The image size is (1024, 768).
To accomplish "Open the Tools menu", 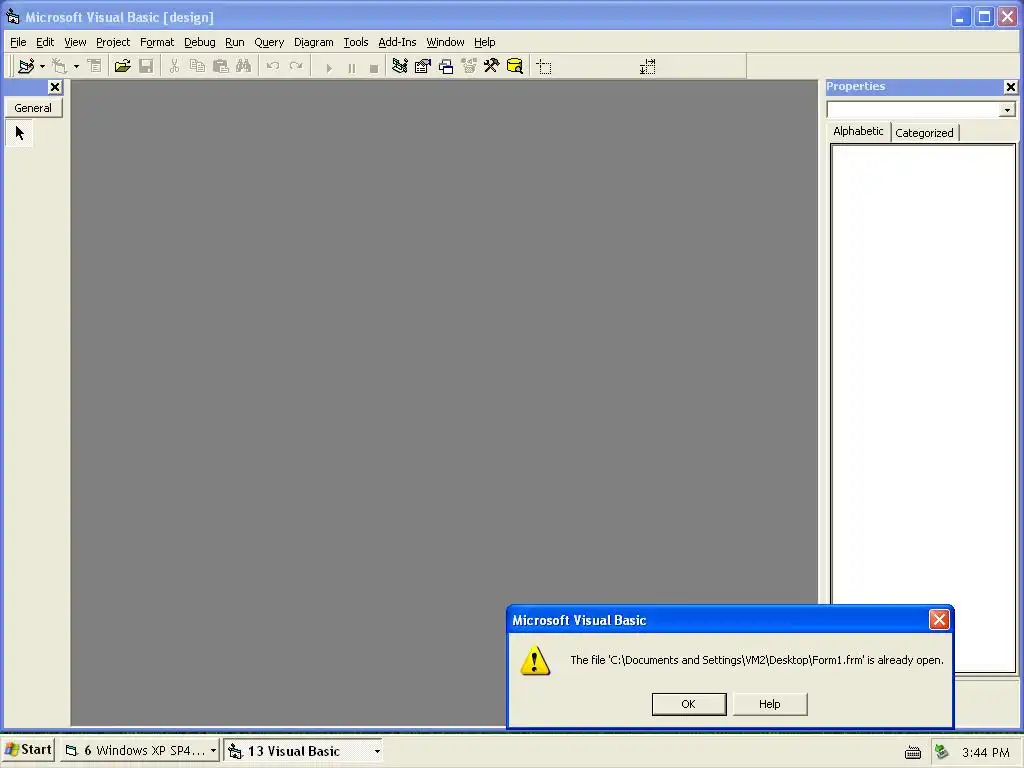I will click(356, 42).
